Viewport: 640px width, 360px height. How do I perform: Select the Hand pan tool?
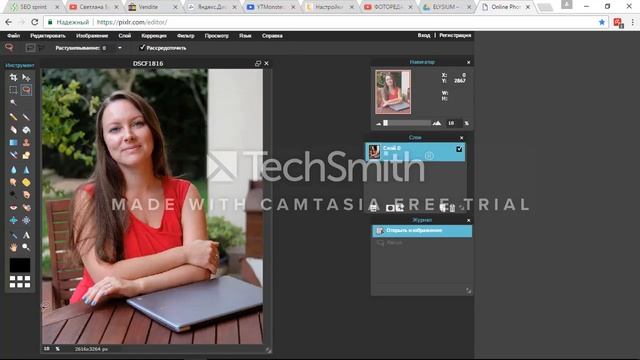pos(13,247)
